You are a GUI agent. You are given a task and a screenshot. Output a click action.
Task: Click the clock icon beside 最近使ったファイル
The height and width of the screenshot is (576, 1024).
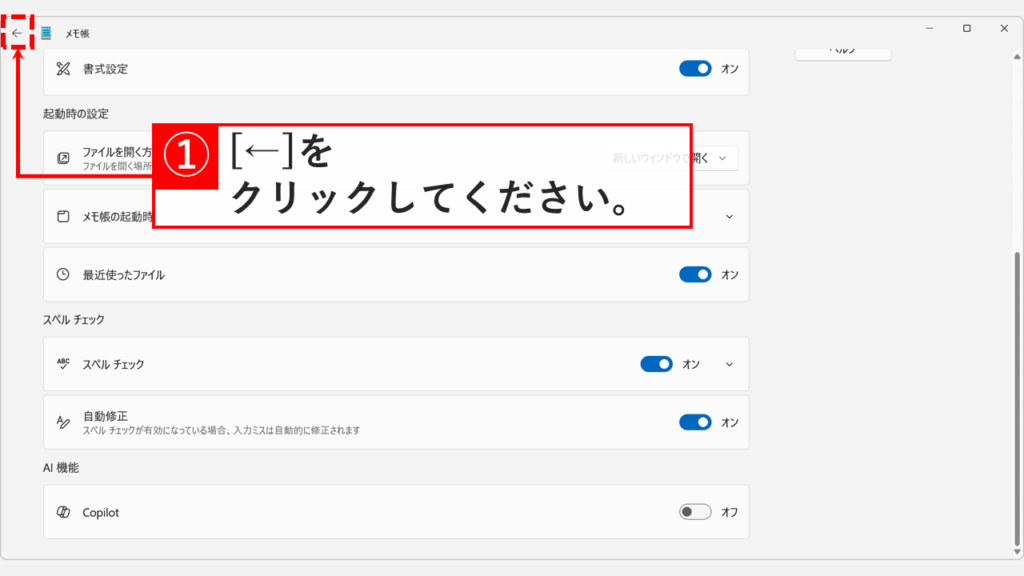(x=62, y=275)
